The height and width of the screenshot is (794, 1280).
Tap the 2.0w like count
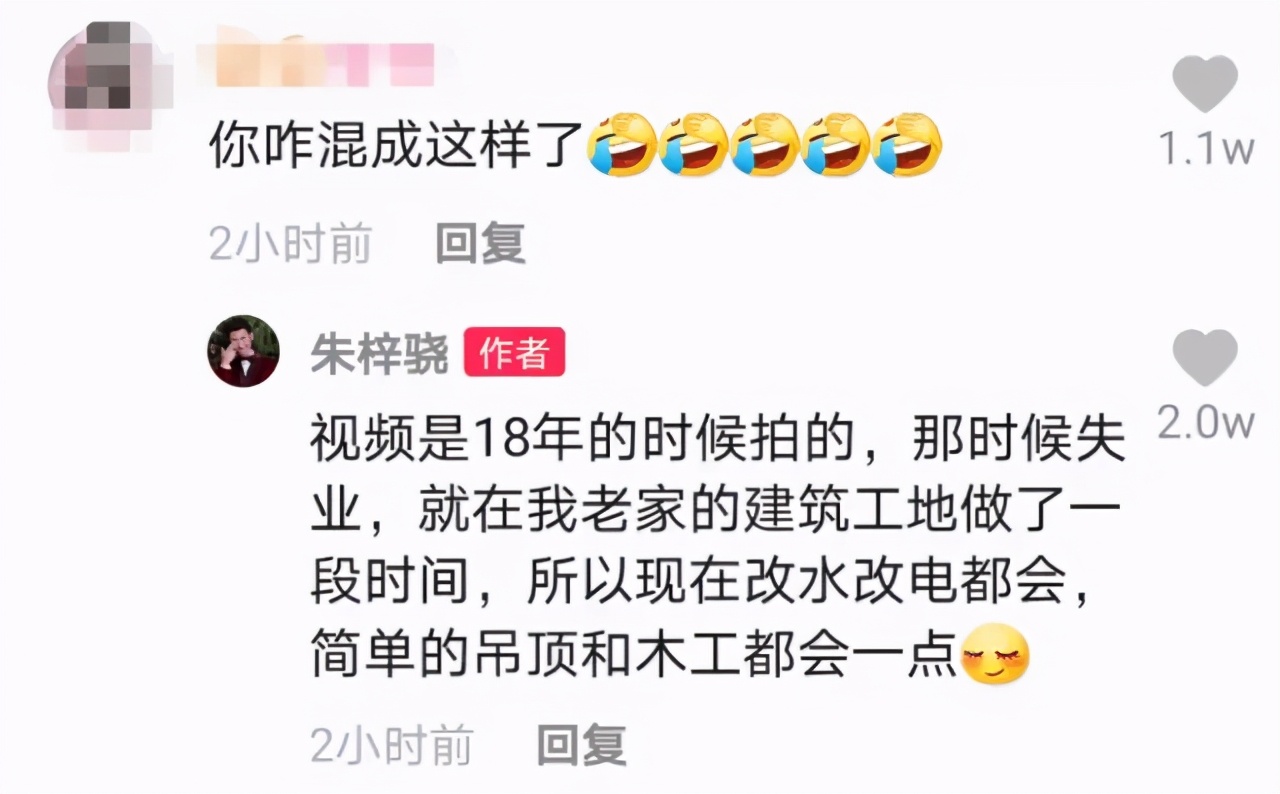1206,423
